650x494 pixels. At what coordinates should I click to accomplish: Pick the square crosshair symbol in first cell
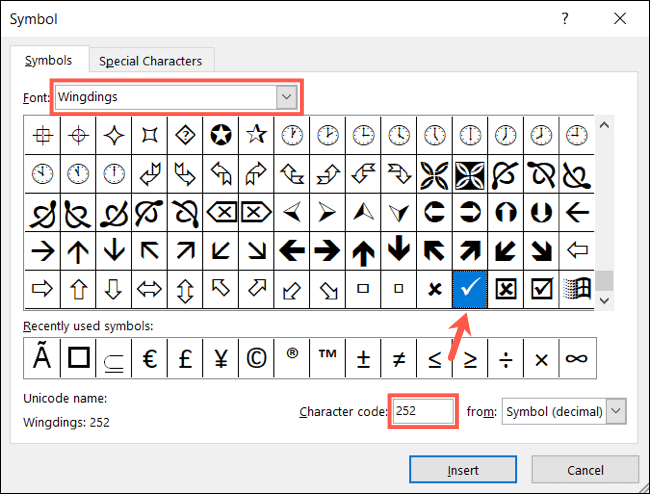42,135
